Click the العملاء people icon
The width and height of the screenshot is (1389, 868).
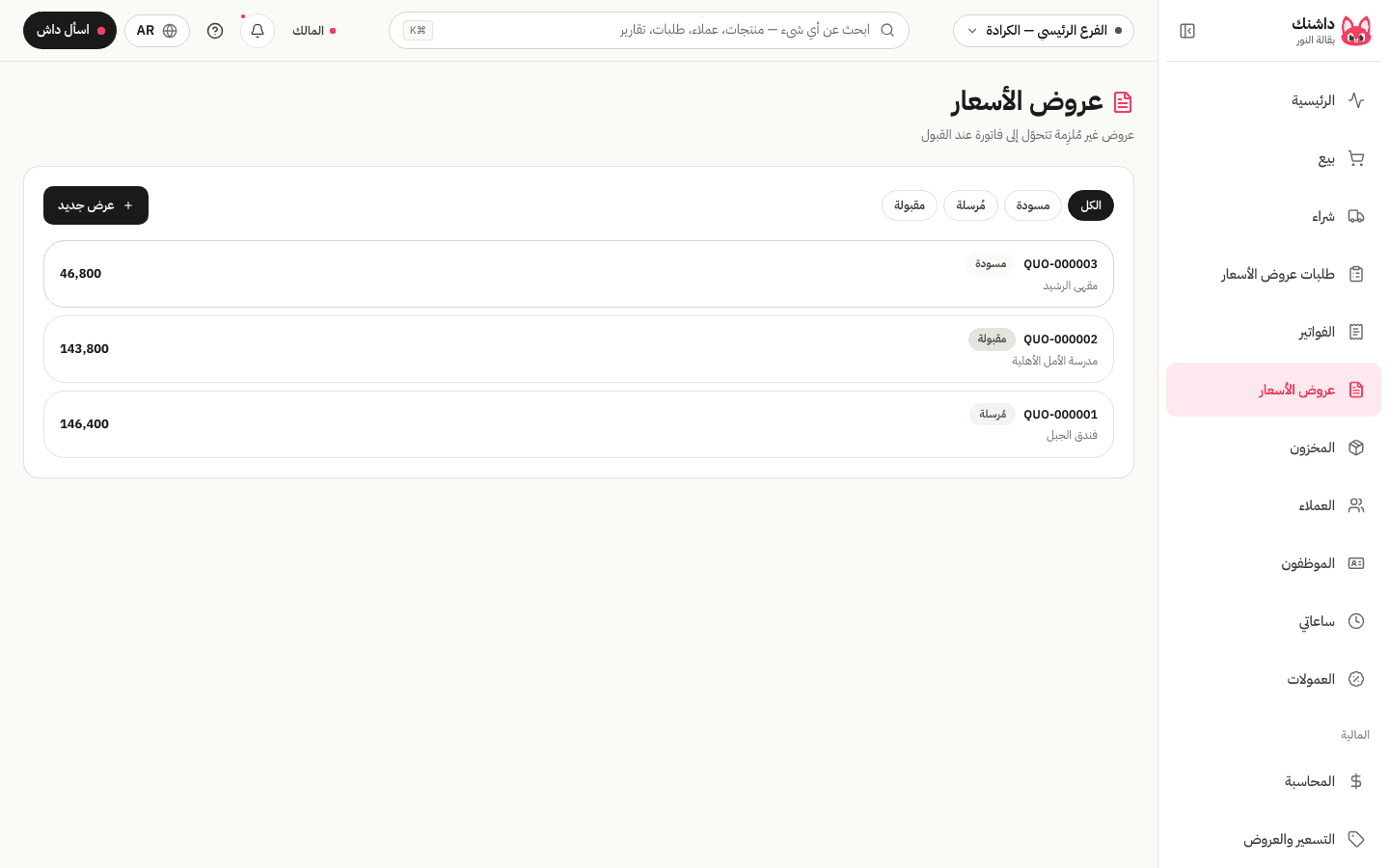tap(1356, 505)
